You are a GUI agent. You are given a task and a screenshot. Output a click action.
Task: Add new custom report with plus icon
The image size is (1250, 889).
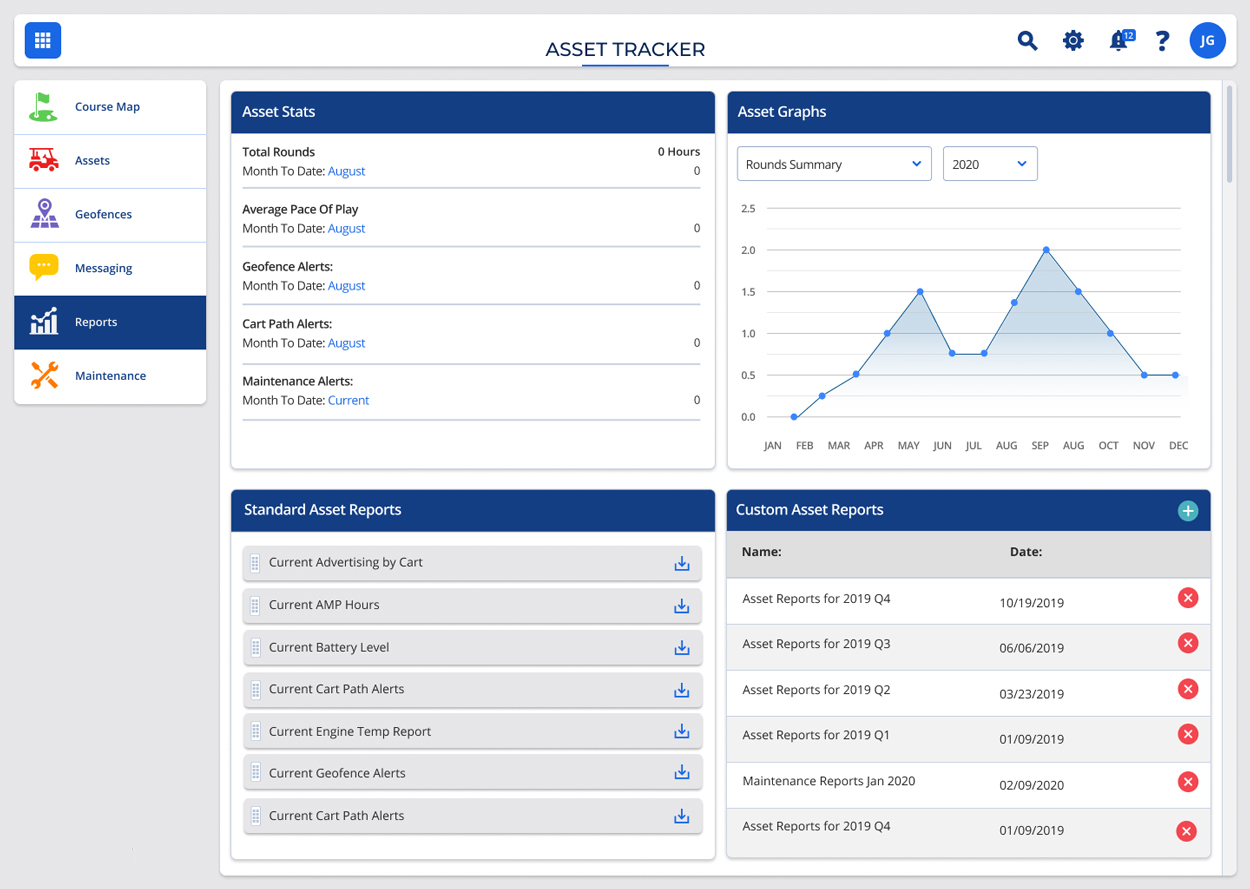(x=1187, y=511)
